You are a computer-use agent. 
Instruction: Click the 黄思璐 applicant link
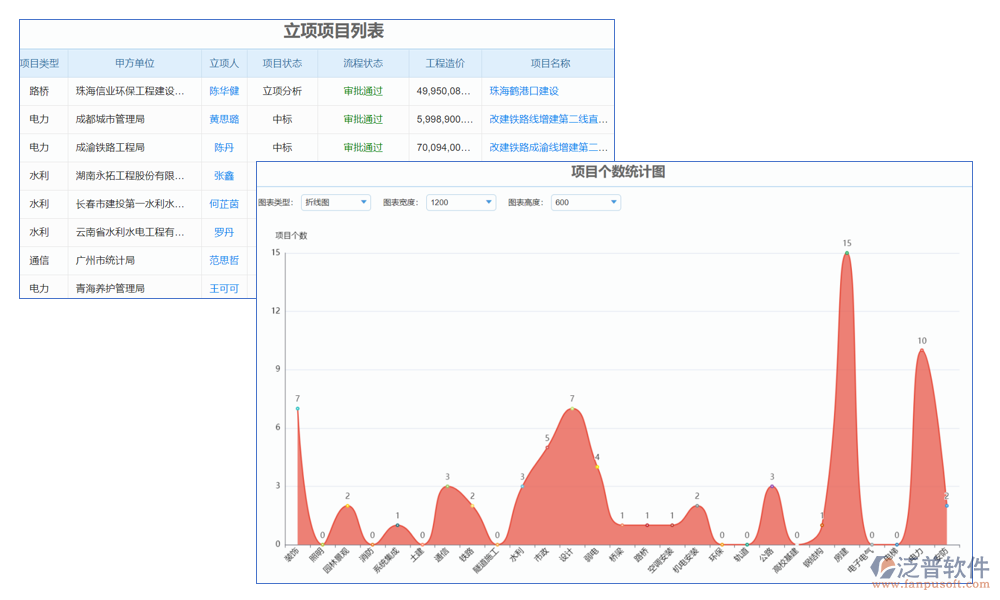[x=224, y=119]
